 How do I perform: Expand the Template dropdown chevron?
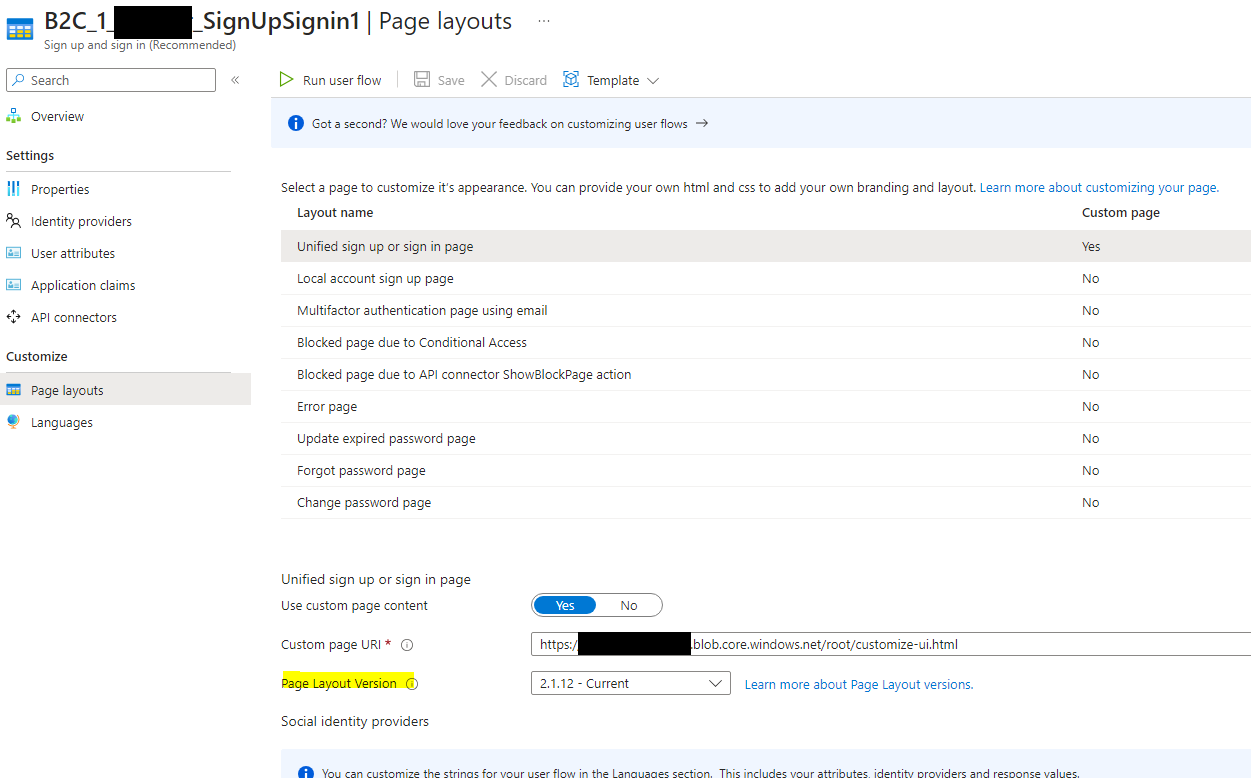[x=653, y=80]
